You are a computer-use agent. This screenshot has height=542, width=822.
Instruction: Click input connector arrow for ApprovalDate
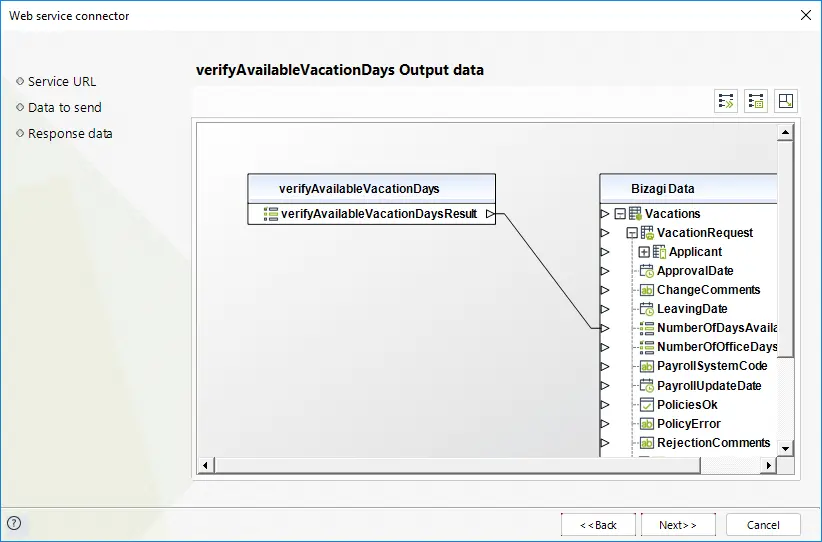(x=605, y=271)
